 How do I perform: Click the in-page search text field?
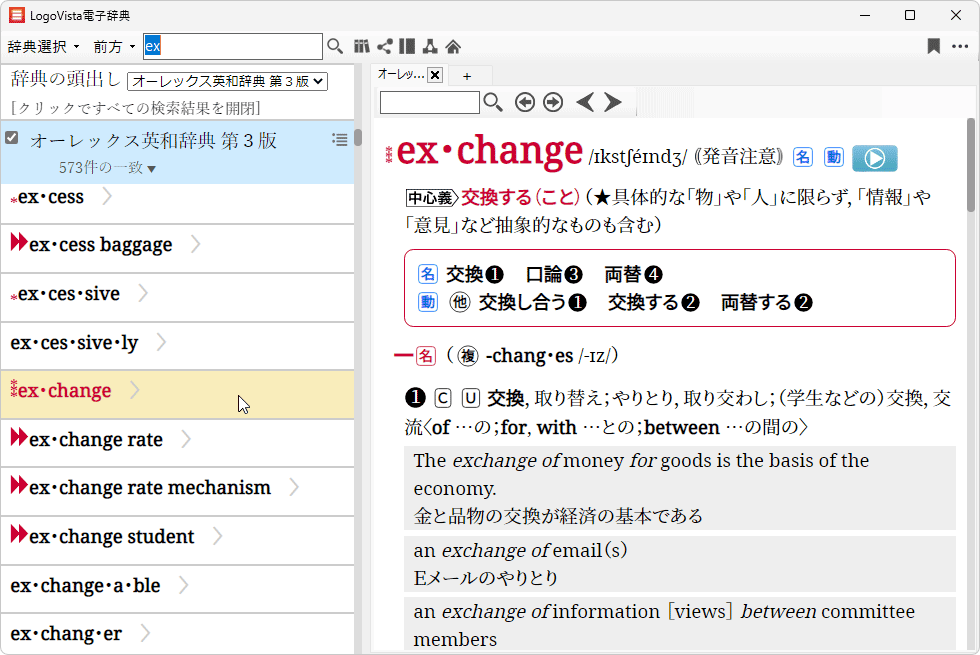click(430, 102)
